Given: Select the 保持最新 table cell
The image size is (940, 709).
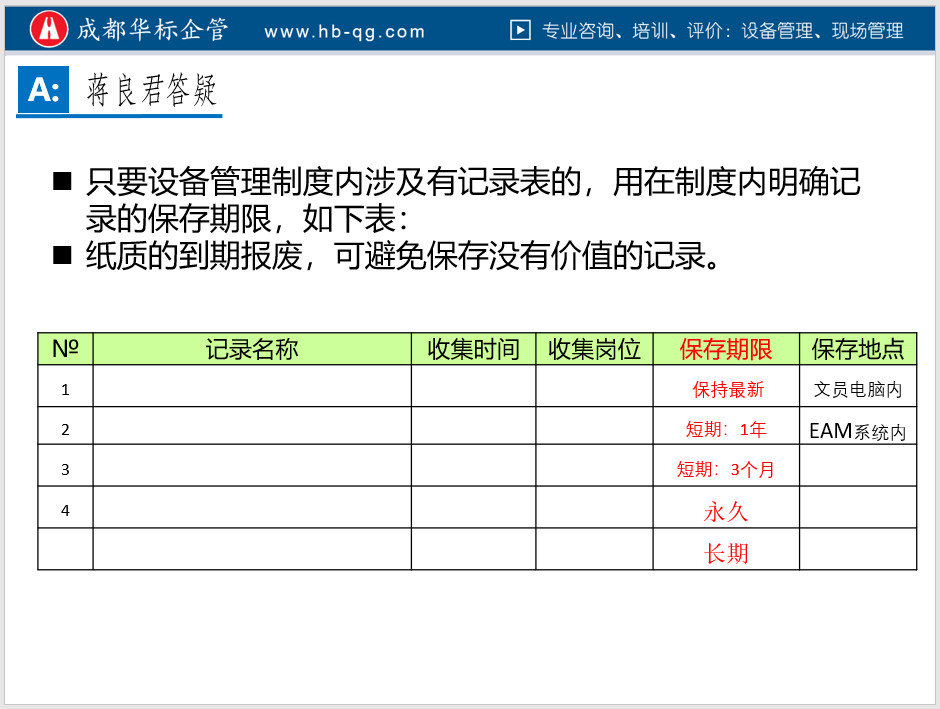Looking at the screenshot, I should click(x=727, y=389).
